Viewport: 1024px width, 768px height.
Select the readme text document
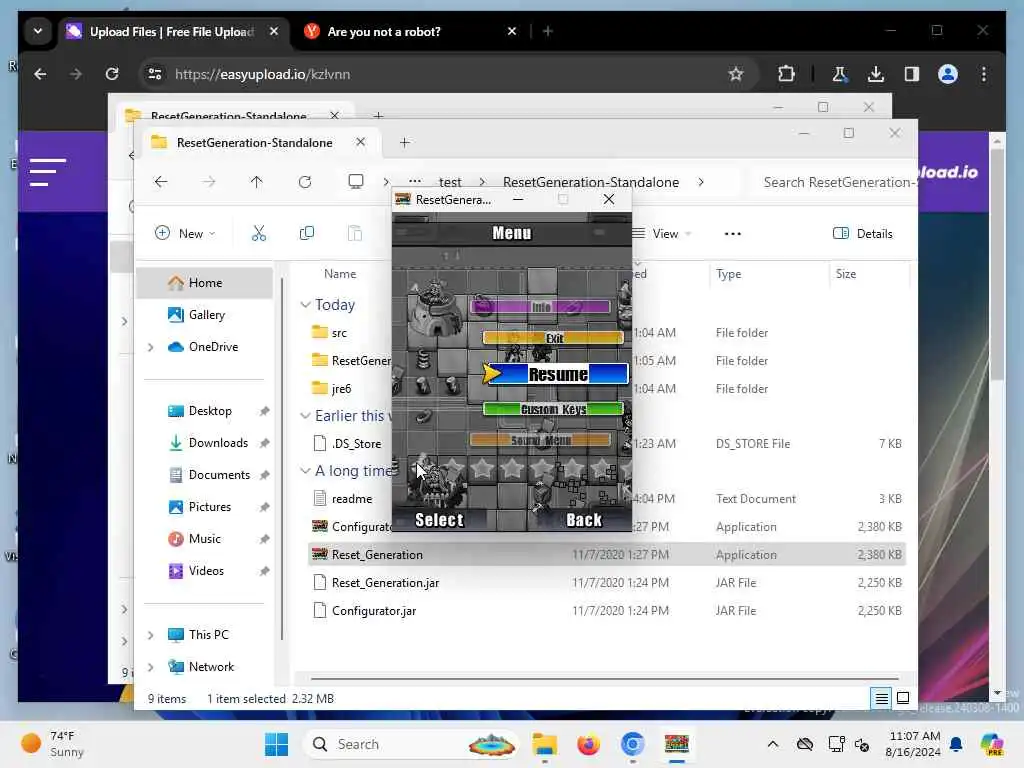coord(351,499)
